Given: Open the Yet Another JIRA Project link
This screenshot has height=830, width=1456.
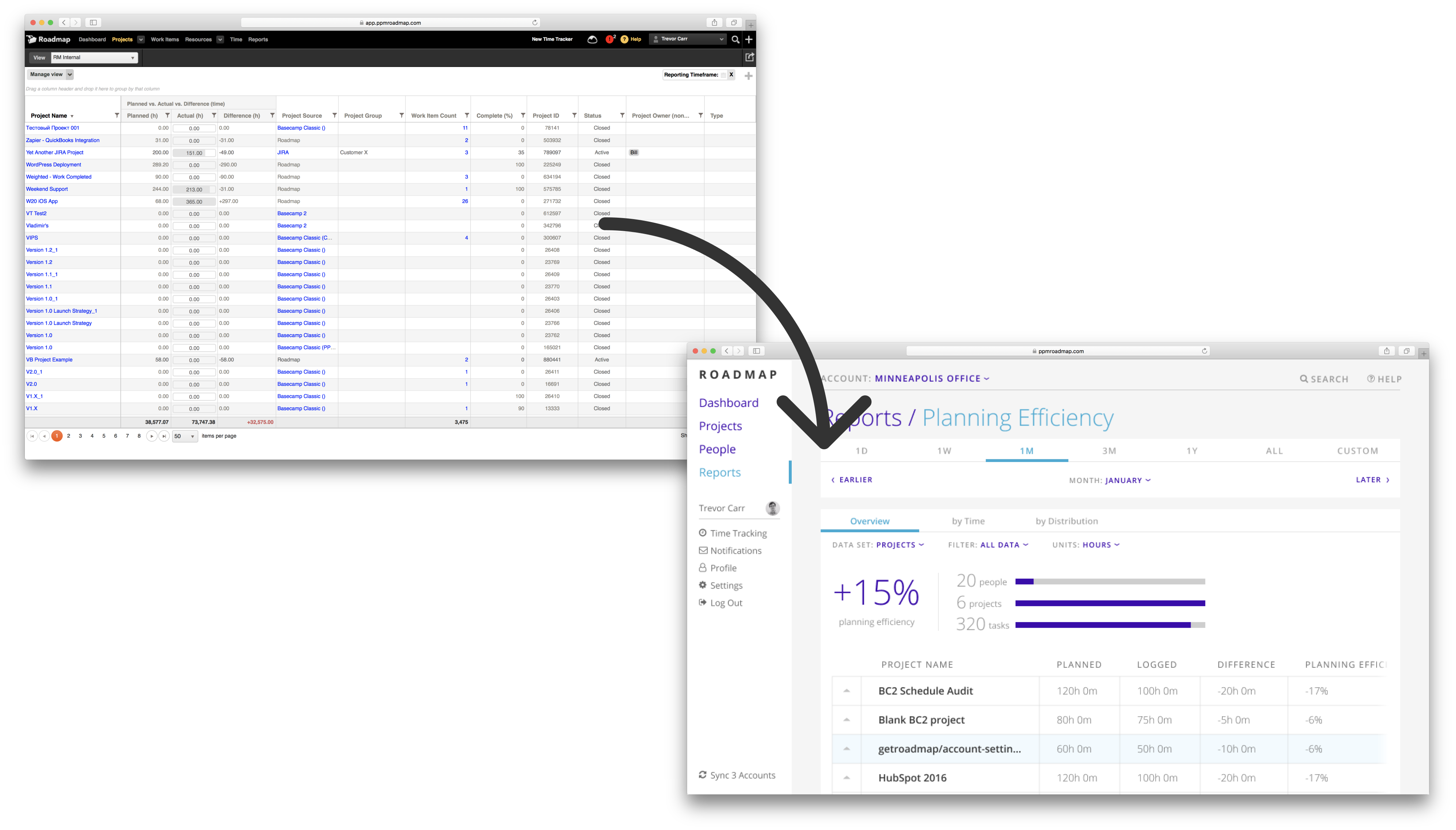Looking at the screenshot, I should [55, 153].
